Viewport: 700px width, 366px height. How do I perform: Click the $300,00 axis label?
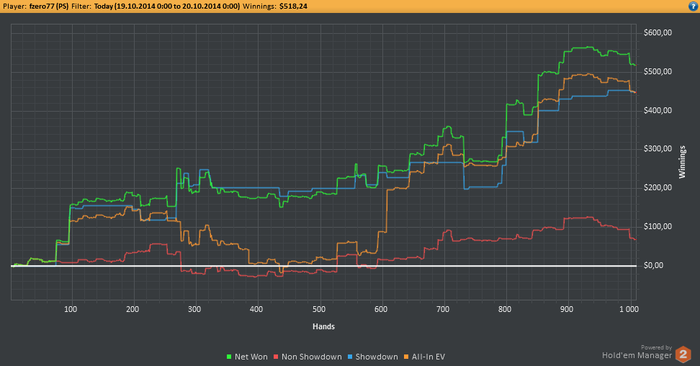pos(658,149)
